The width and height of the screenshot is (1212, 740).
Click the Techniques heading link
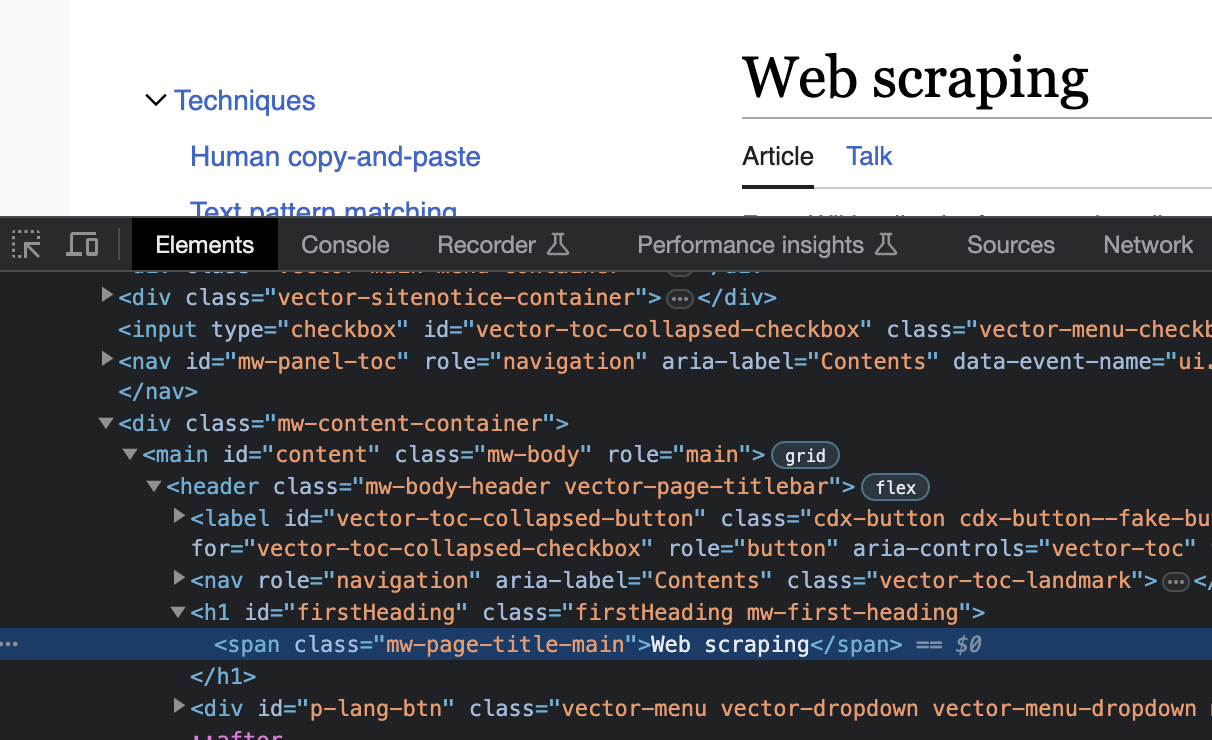pos(244,100)
